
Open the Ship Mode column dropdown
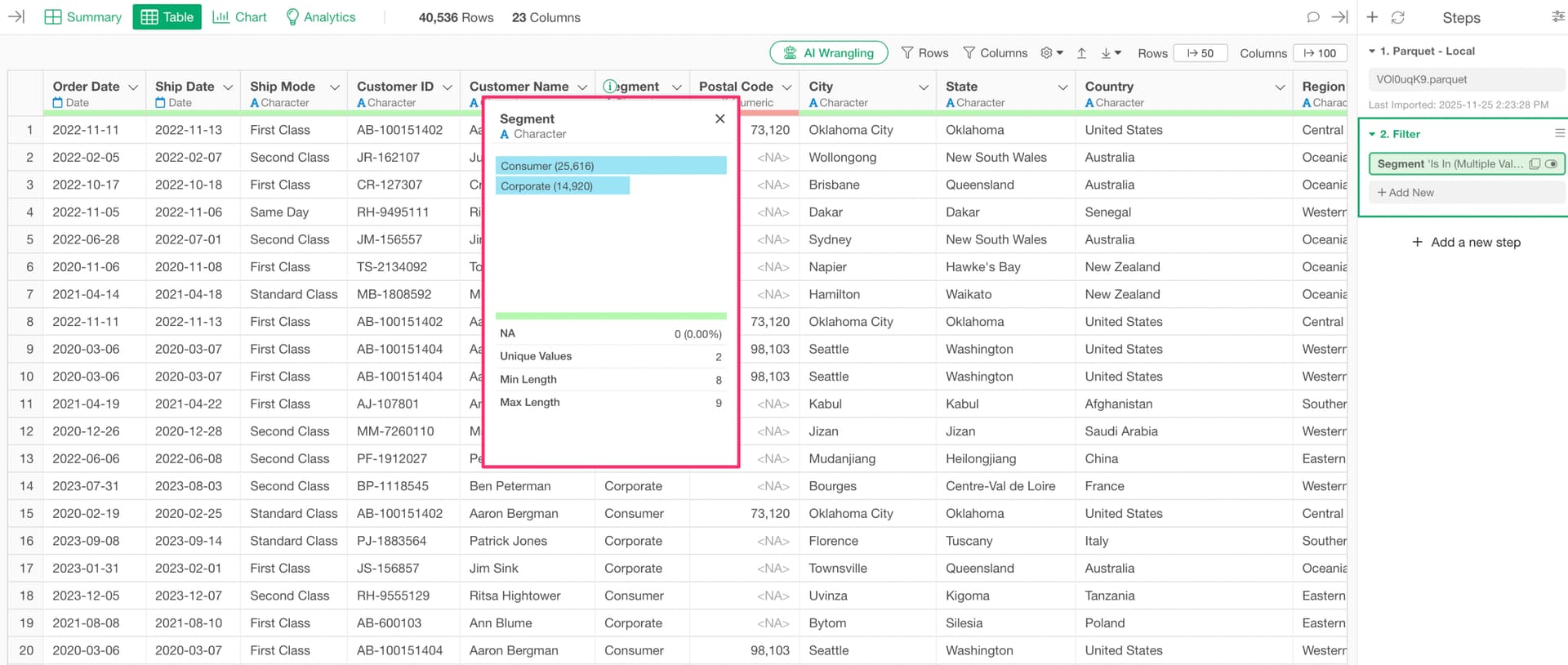tap(334, 87)
